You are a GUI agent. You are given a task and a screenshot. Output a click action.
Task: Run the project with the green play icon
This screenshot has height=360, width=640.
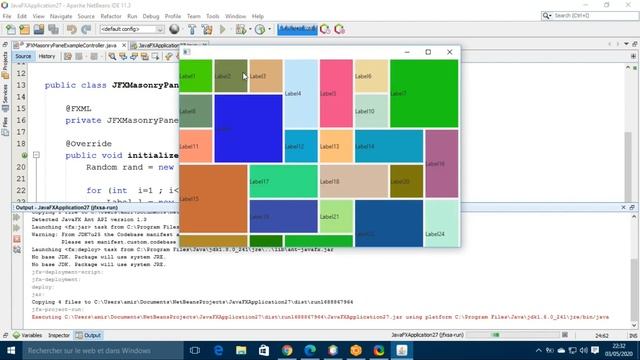pyautogui.click(x=223, y=29)
